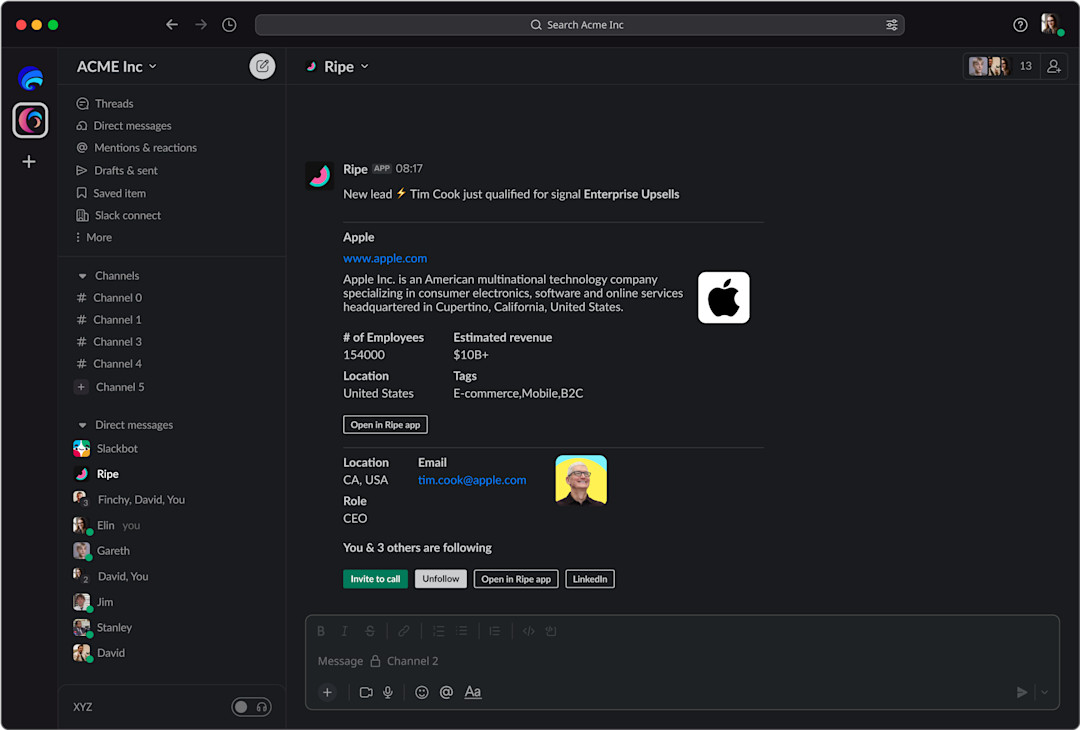Open the emoji picker
The image size is (1080, 730).
(x=422, y=692)
